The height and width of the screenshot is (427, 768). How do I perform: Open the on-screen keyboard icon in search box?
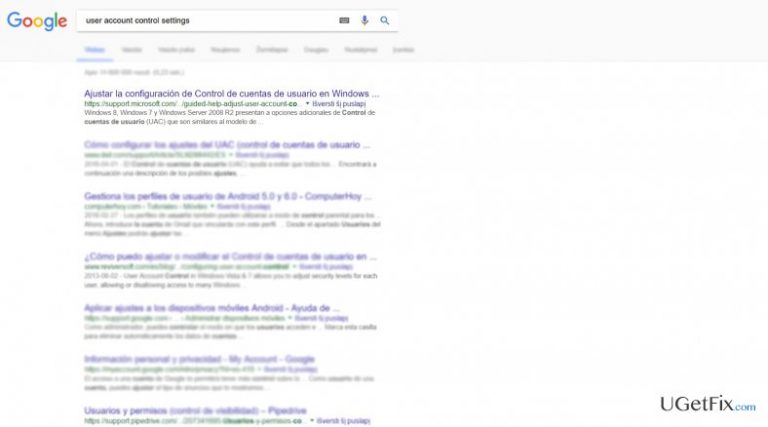tap(344, 20)
